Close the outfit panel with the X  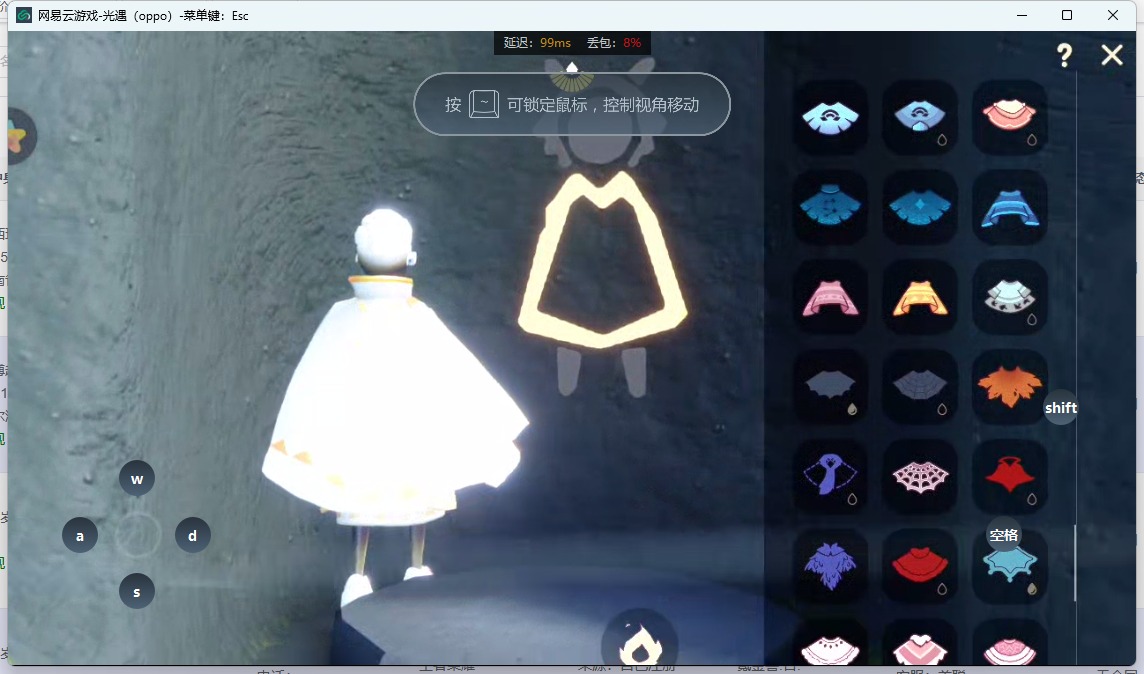[x=1112, y=55]
